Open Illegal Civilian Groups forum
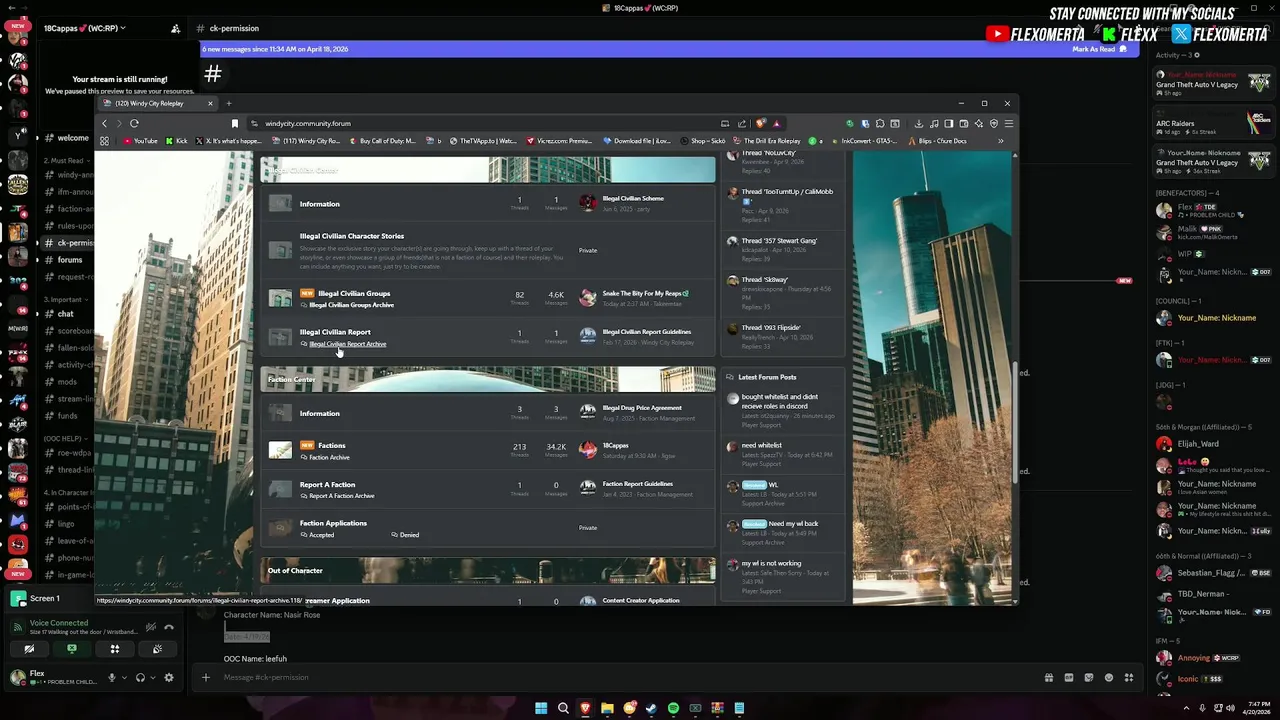This screenshot has width=1280, height=720. (354, 294)
